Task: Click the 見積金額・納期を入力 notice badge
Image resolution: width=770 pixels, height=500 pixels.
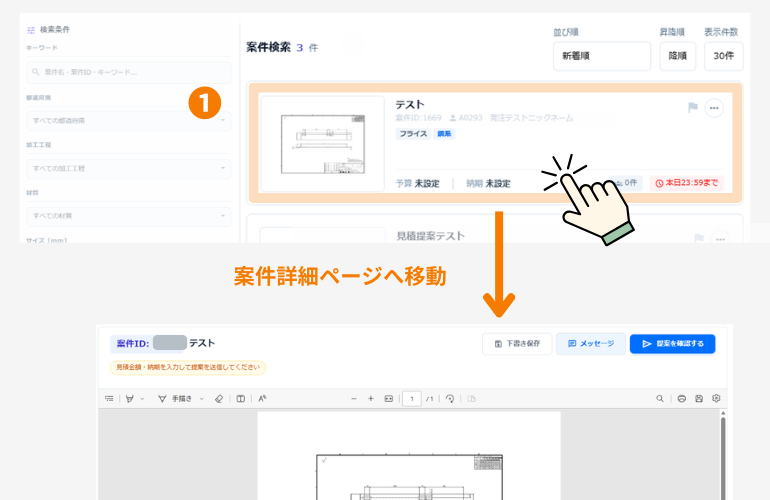Action: 188,367
